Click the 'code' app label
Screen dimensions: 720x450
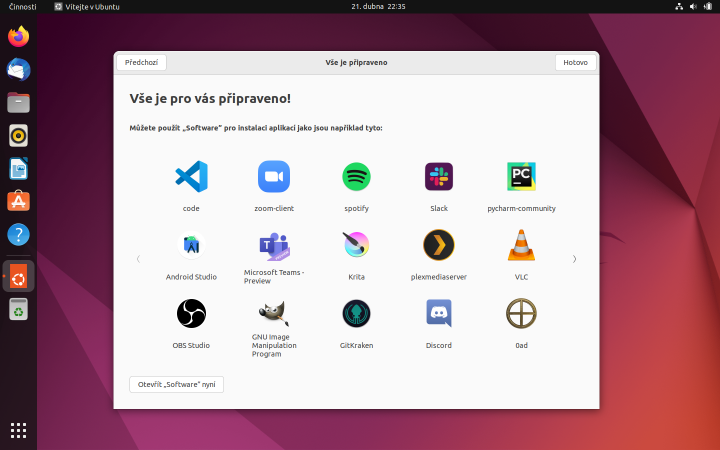[x=191, y=208]
